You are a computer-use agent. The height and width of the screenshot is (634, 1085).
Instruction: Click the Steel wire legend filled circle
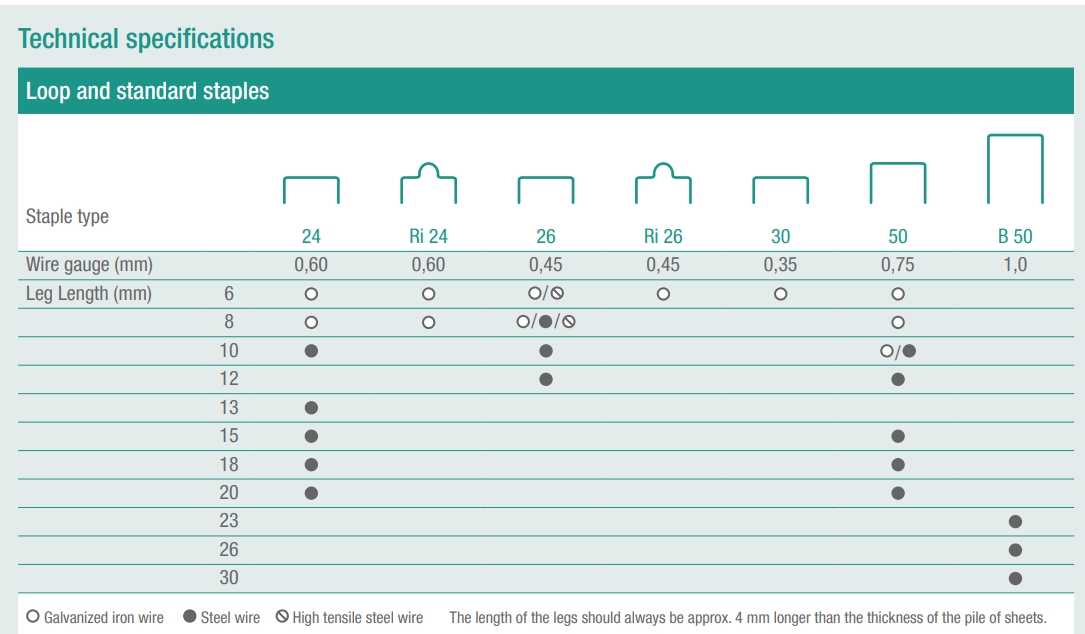pos(189,617)
